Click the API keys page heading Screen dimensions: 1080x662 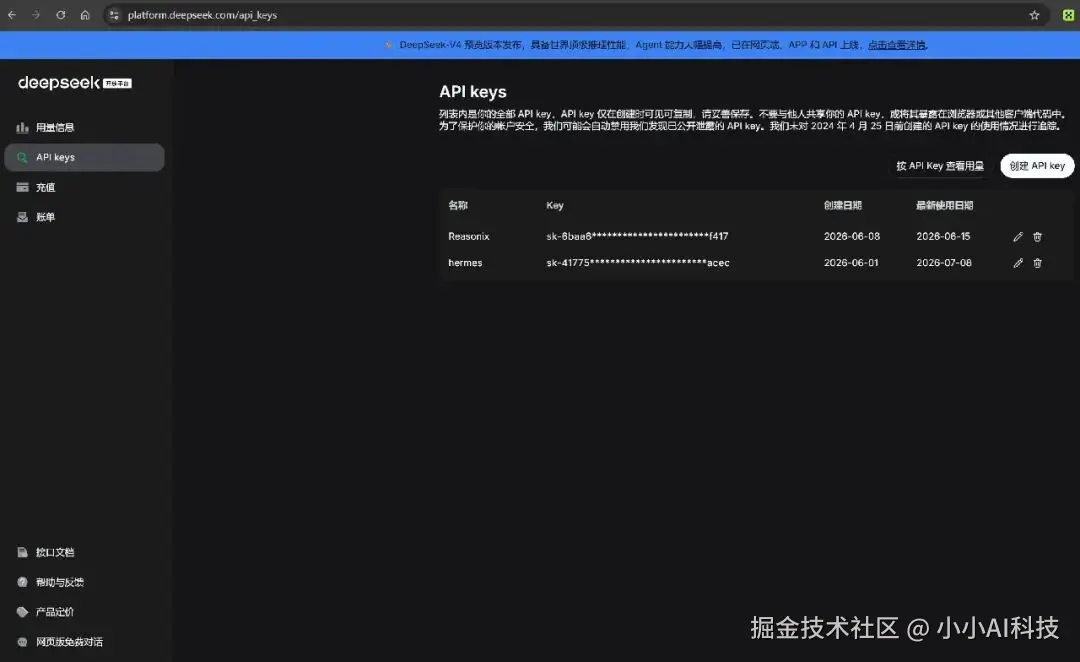coord(472,92)
